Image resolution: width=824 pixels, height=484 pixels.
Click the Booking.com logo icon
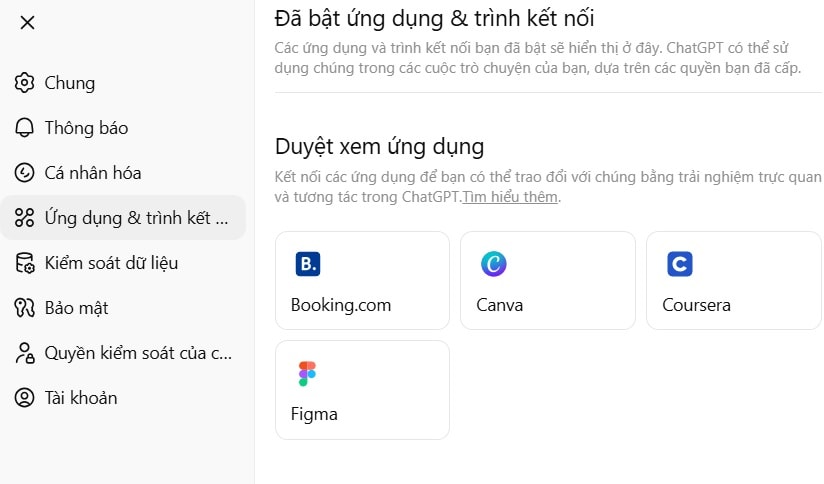point(308,264)
